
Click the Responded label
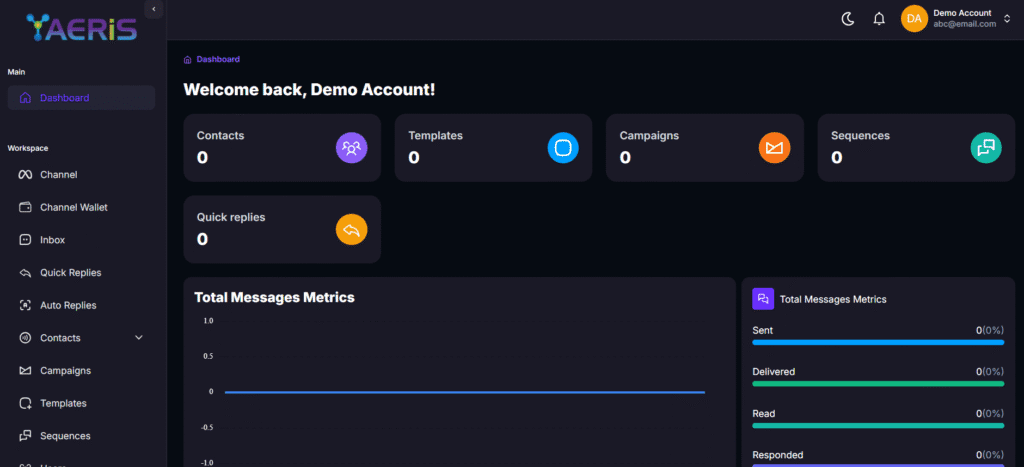click(778, 455)
